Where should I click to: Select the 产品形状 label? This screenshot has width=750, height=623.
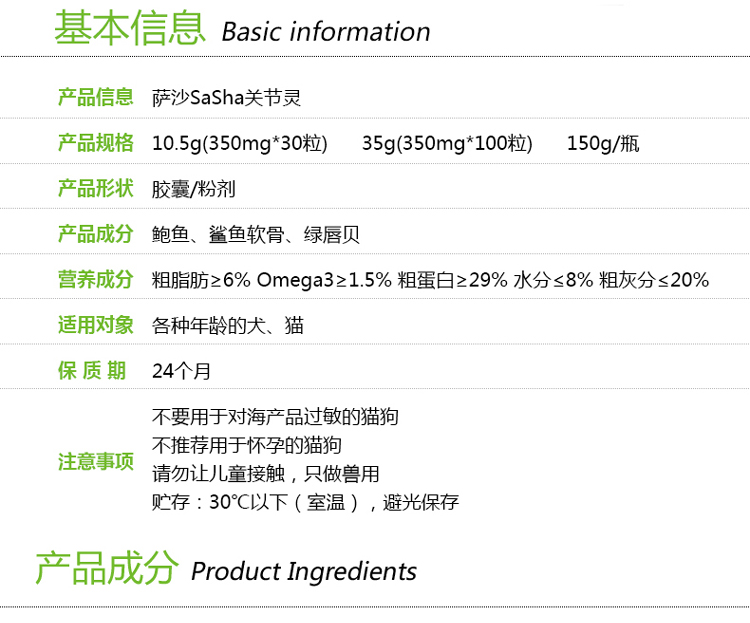pyautogui.click(x=96, y=188)
